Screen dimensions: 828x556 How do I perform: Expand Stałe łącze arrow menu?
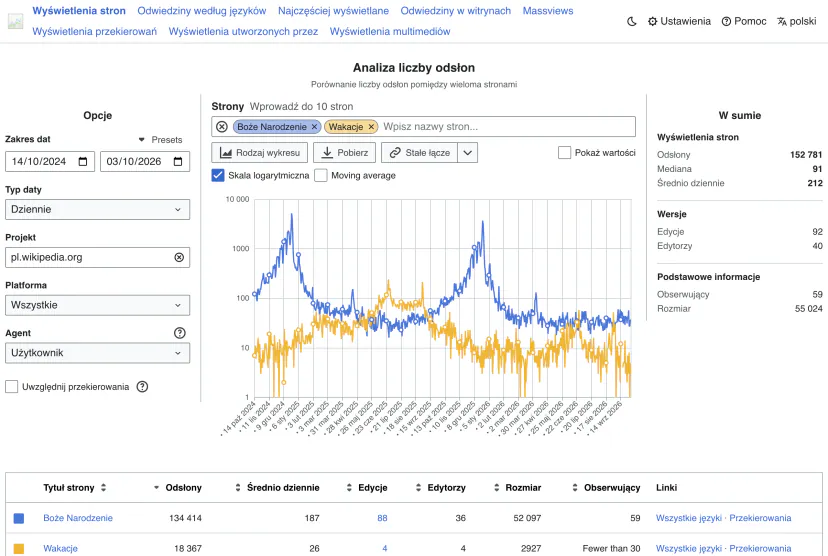click(467, 153)
